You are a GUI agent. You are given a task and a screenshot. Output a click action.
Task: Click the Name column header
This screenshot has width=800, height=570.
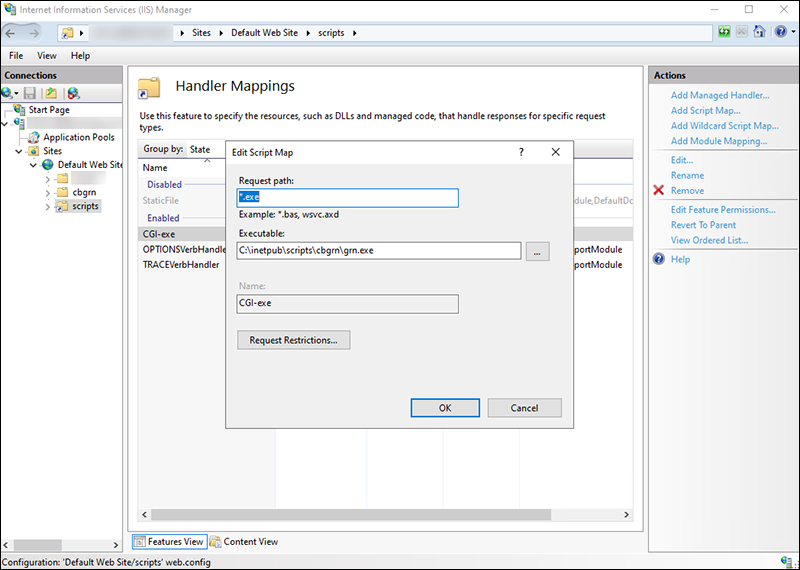[155, 168]
